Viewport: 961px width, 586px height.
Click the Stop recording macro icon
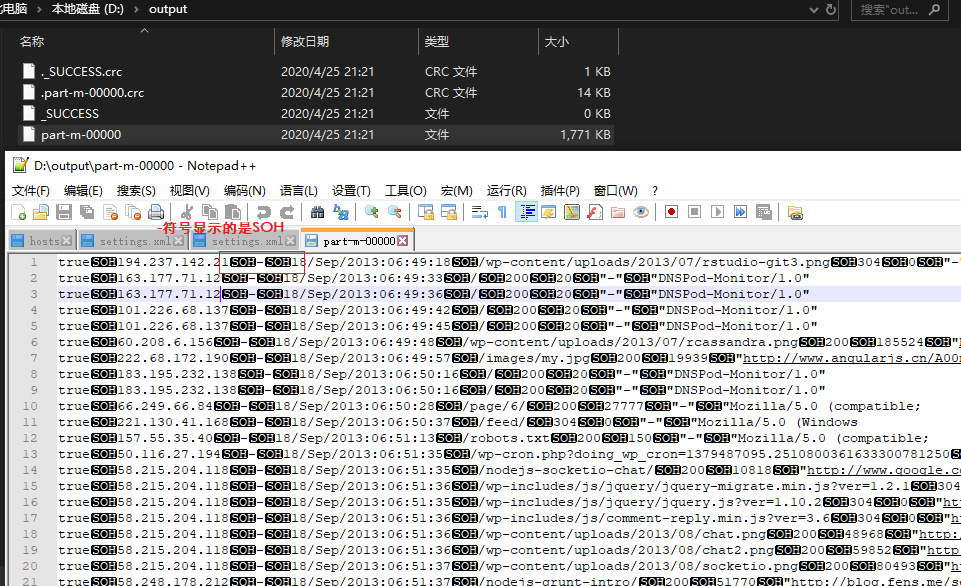coord(694,212)
